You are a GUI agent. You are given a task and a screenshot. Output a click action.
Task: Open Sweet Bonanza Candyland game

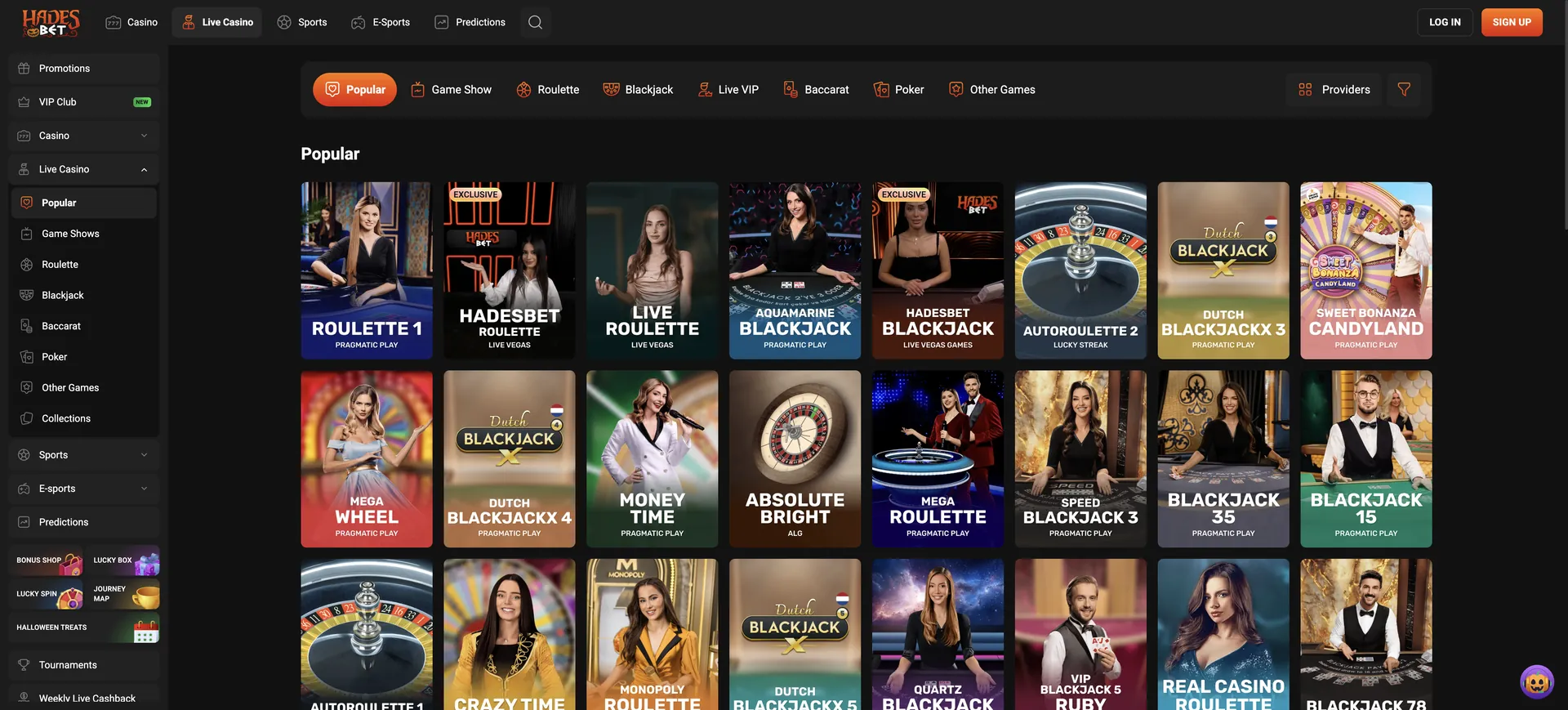(1366, 270)
